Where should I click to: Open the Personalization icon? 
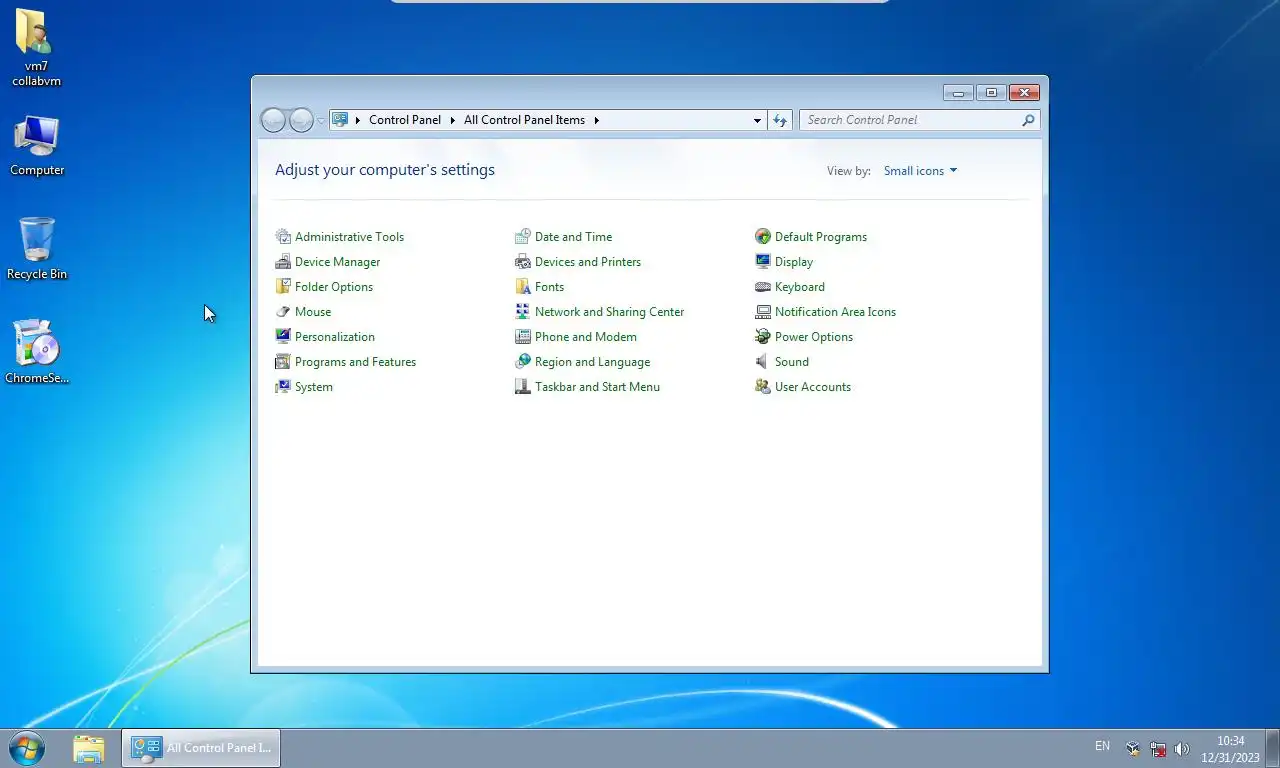283,337
